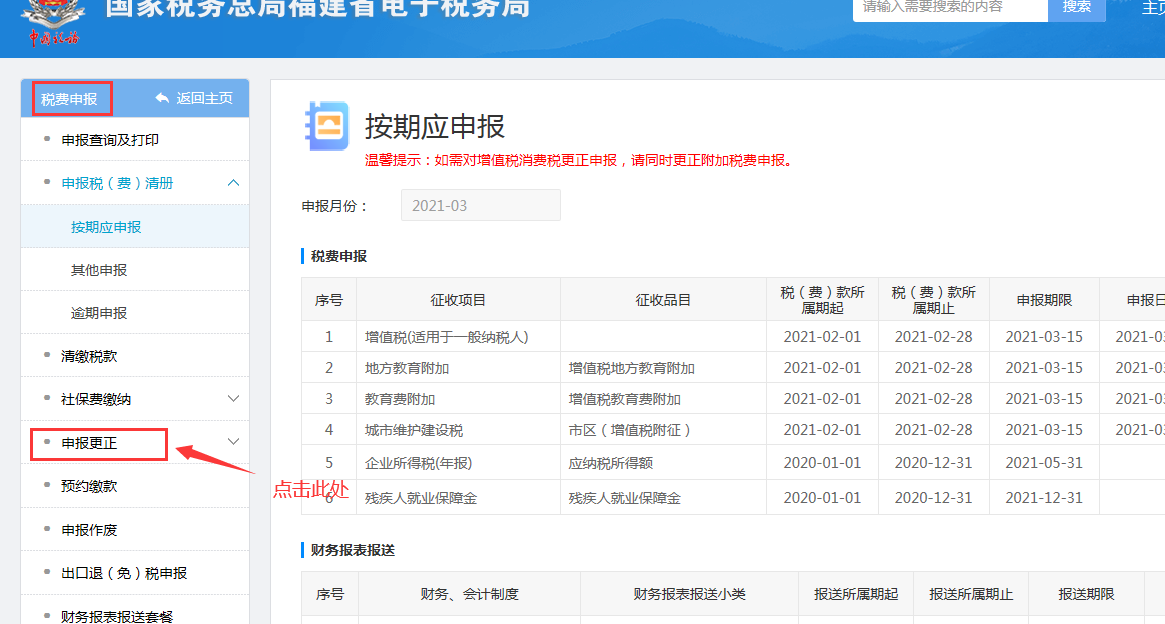Select 其他申报 submenu item
This screenshot has height=624, width=1165.
[99, 270]
